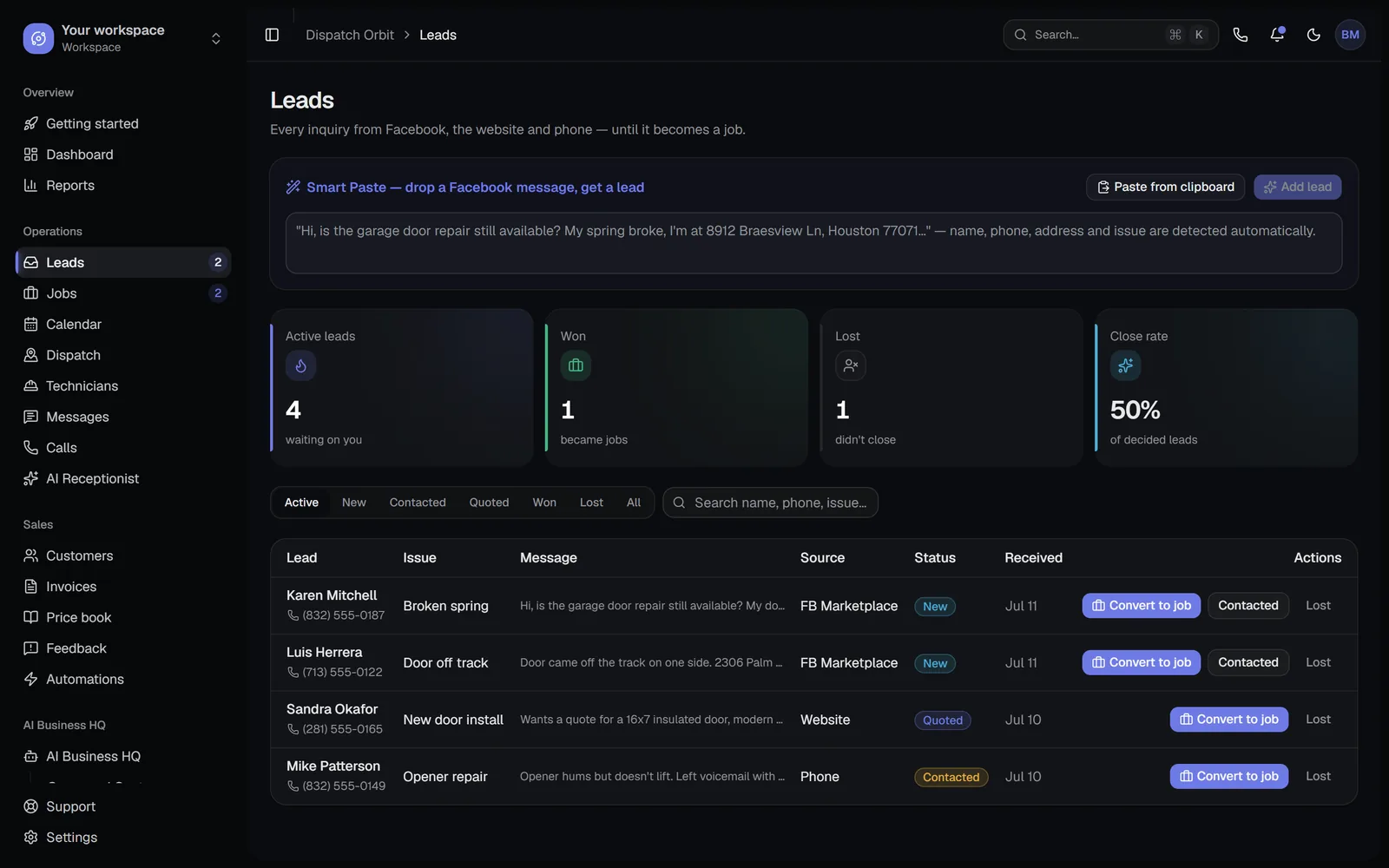
Task: Open BM user avatar menu
Action: [1350, 35]
